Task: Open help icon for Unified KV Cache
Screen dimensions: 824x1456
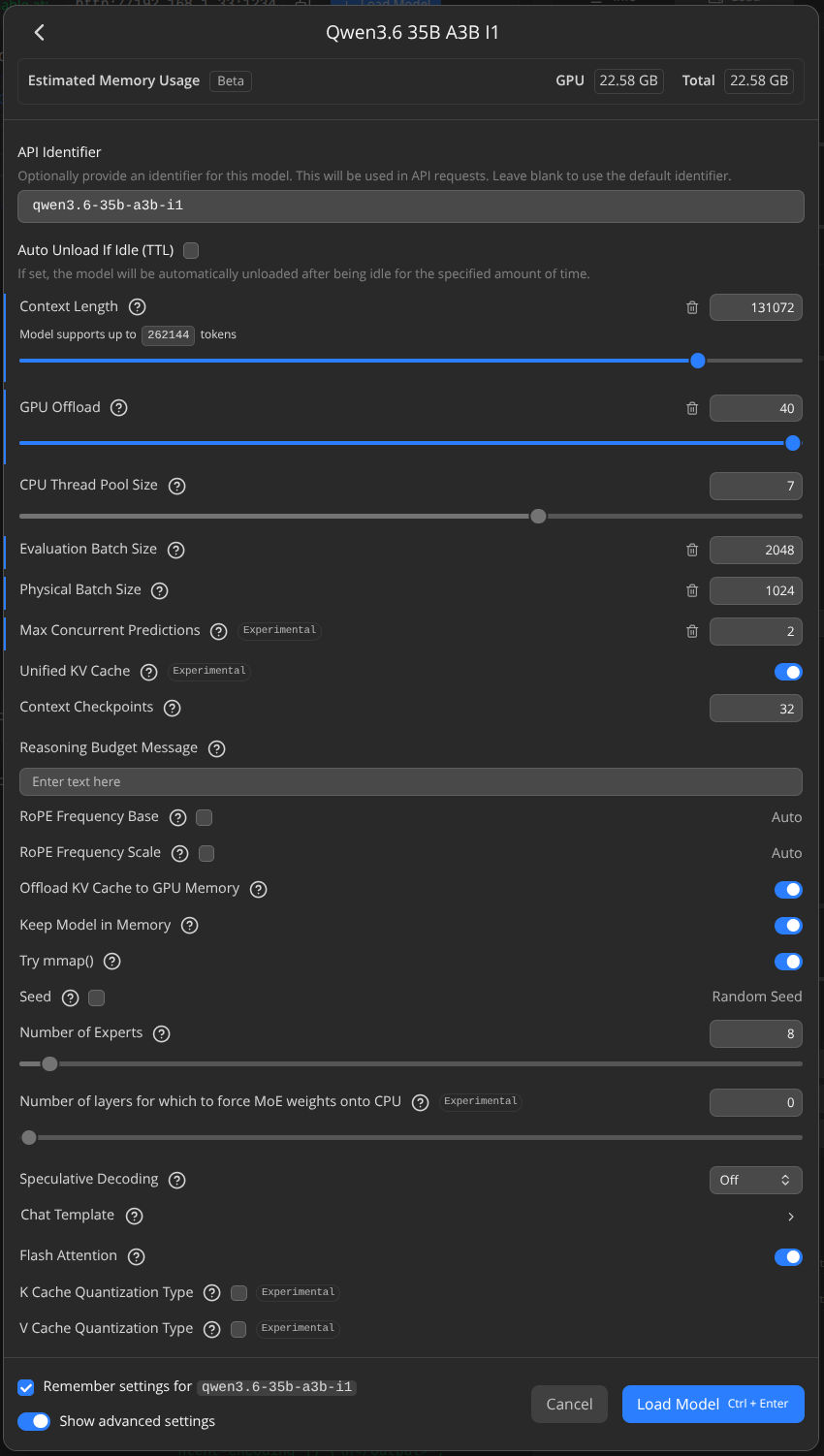Action: pyautogui.click(x=149, y=672)
